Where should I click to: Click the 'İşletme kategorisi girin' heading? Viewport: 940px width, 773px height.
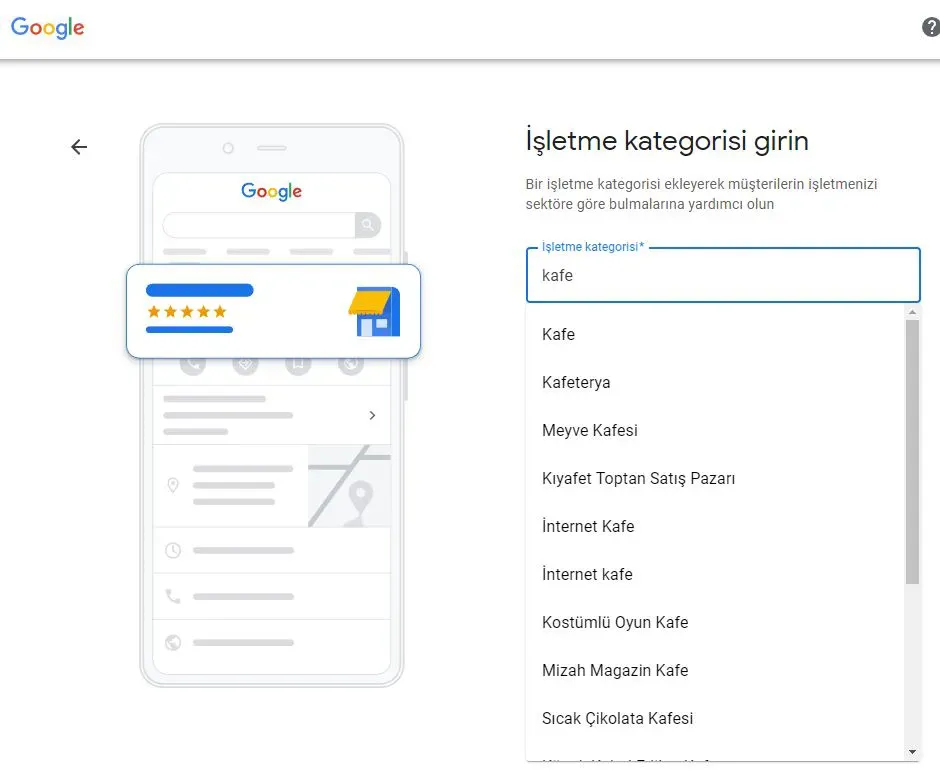click(x=667, y=141)
